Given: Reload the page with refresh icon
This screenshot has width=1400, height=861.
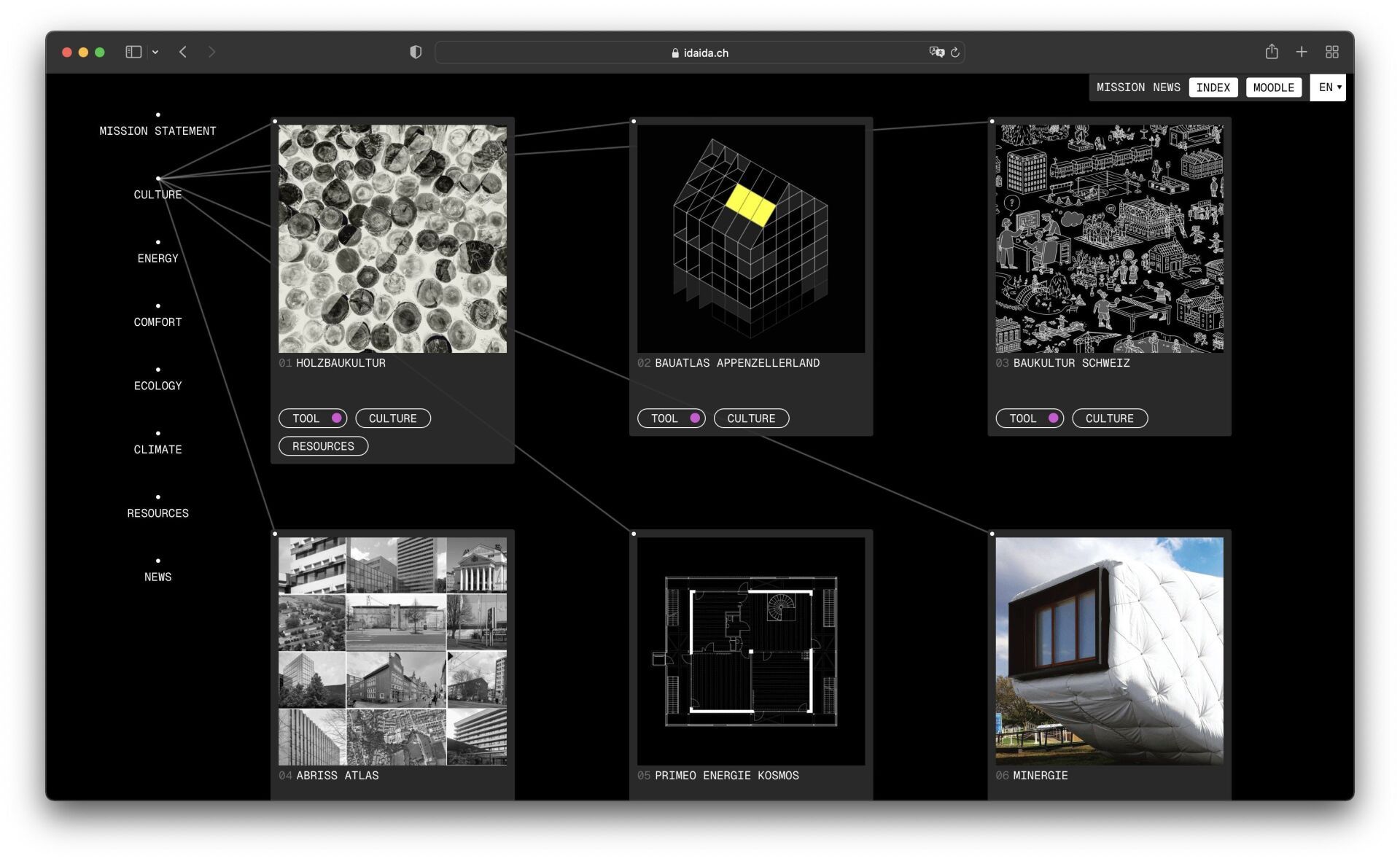Looking at the screenshot, I should coord(954,52).
